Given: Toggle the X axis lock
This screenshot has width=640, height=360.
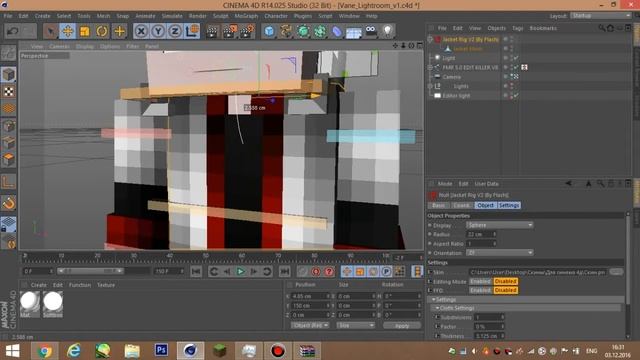Looking at the screenshot, I should click(141, 31).
